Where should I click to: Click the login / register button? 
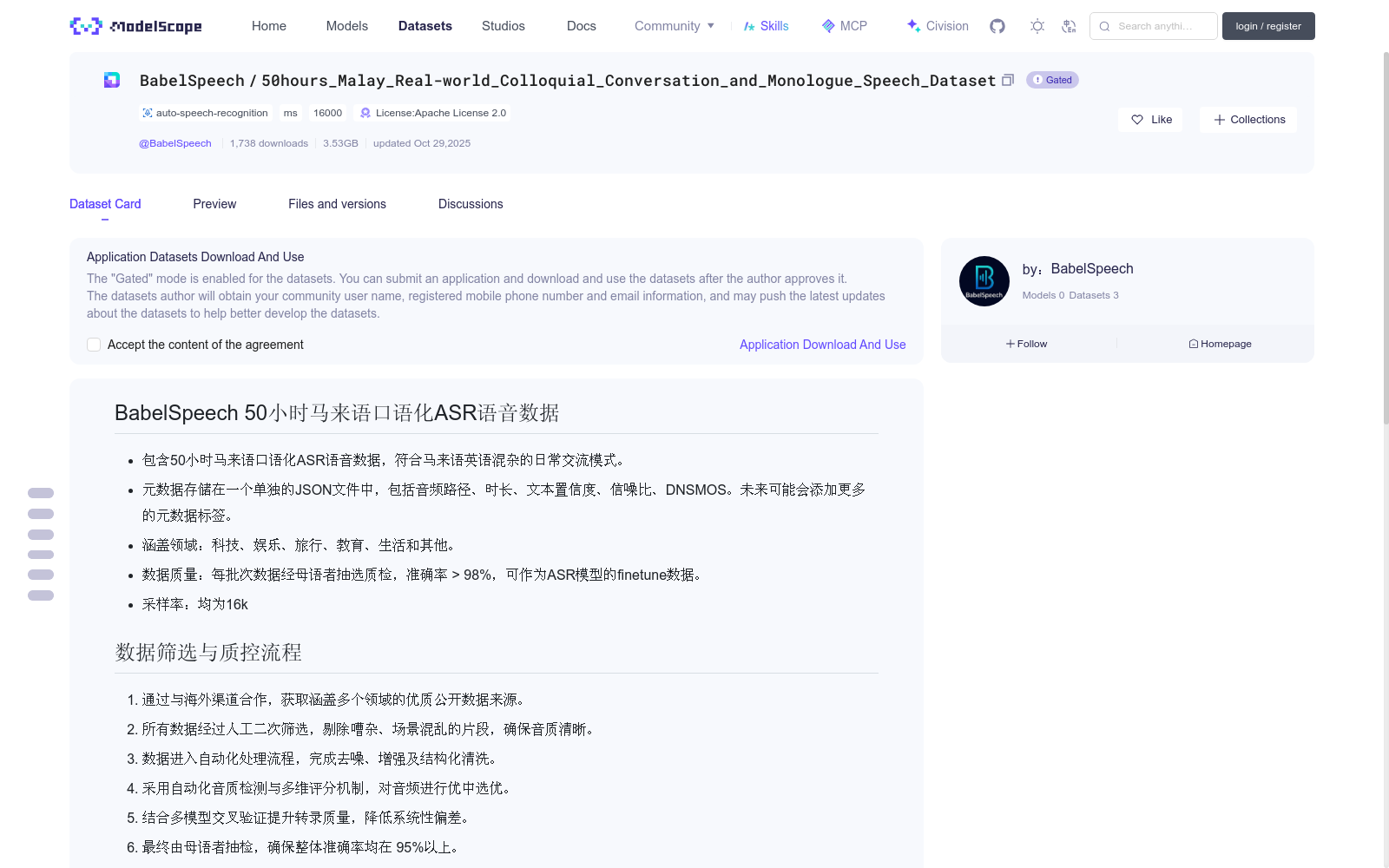click(1268, 26)
